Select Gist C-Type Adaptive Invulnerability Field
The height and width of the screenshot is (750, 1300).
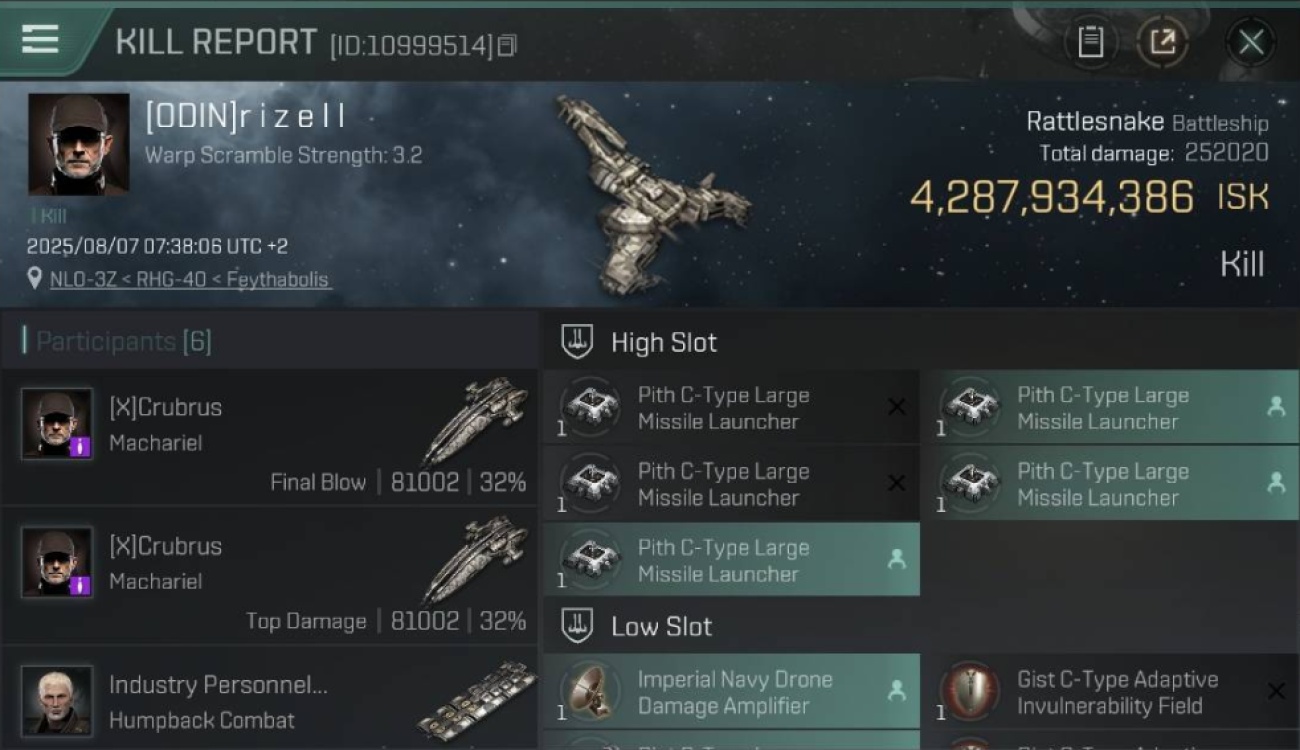click(x=1110, y=691)
